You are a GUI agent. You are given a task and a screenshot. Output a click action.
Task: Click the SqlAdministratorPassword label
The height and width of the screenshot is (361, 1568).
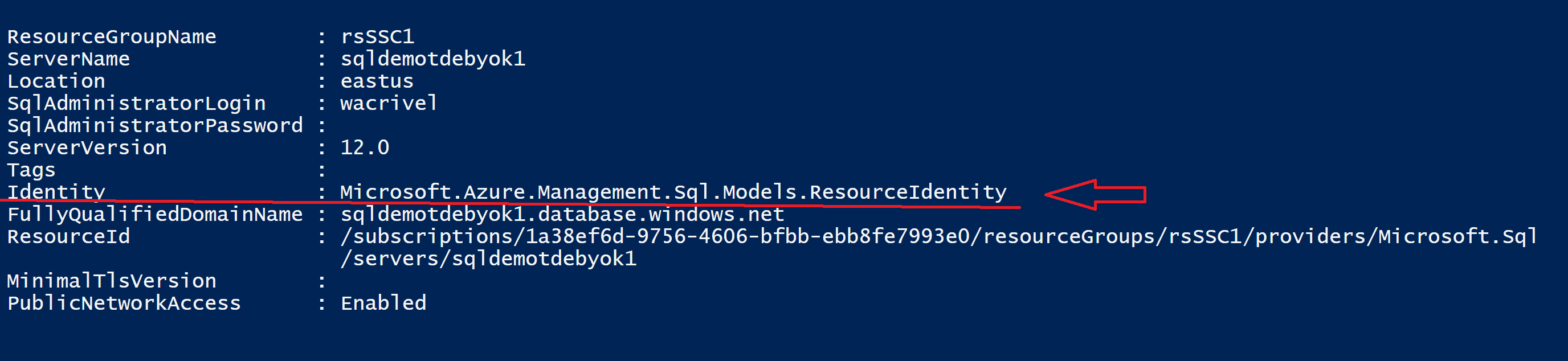point(154,126)
